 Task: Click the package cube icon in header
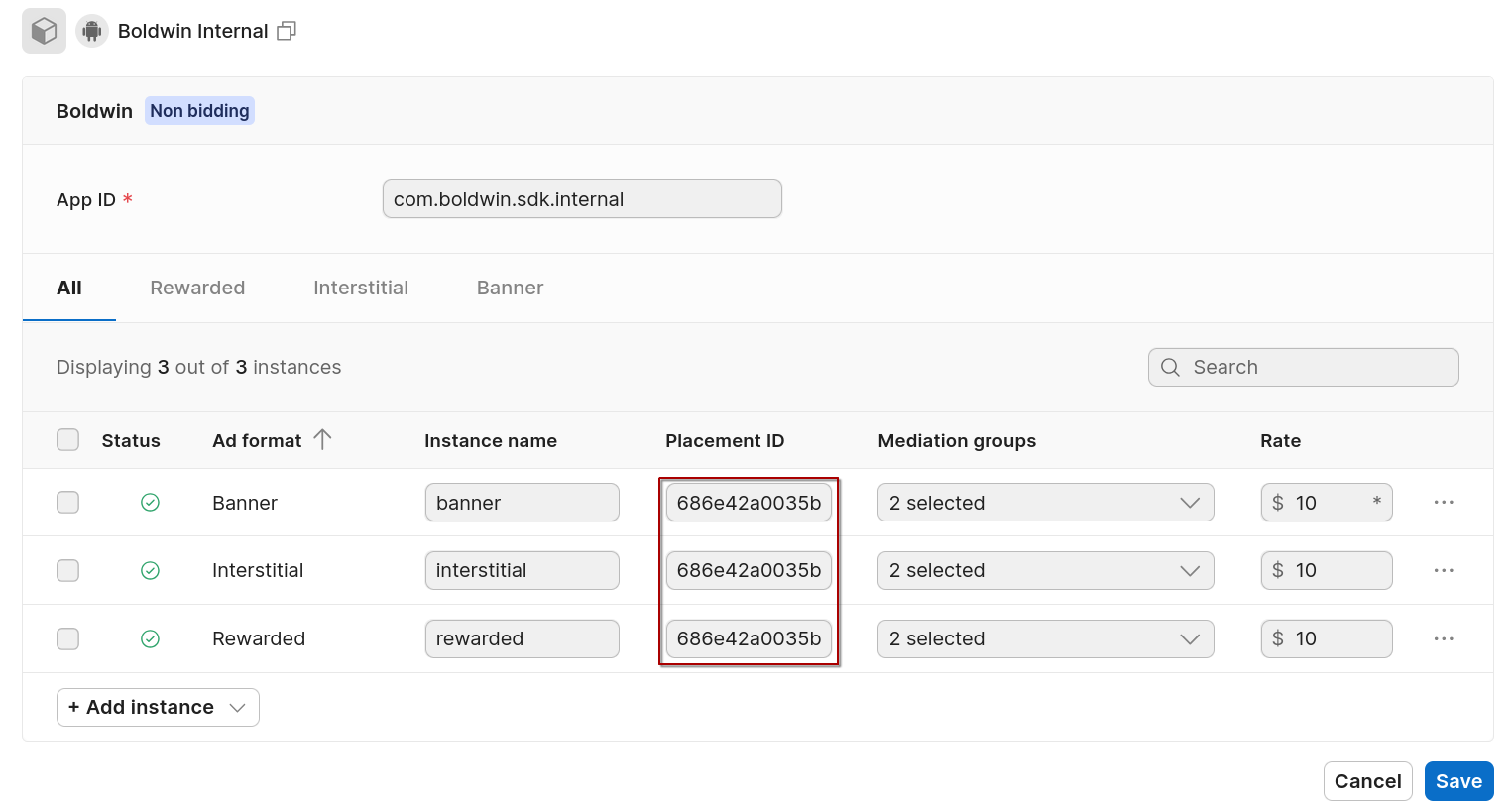(44, 30)
